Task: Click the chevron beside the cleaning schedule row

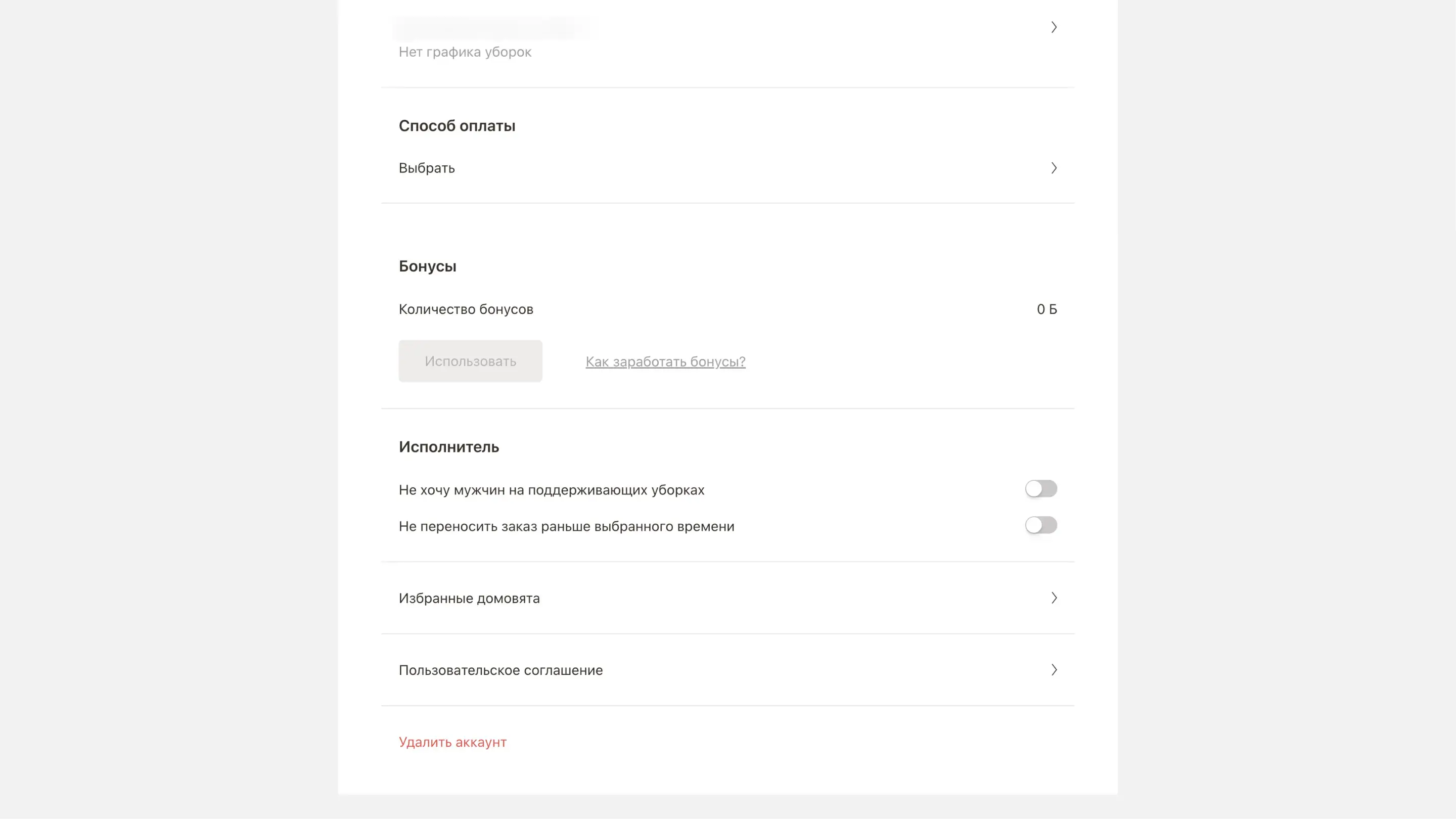Action: click(x=1054, y=27)
